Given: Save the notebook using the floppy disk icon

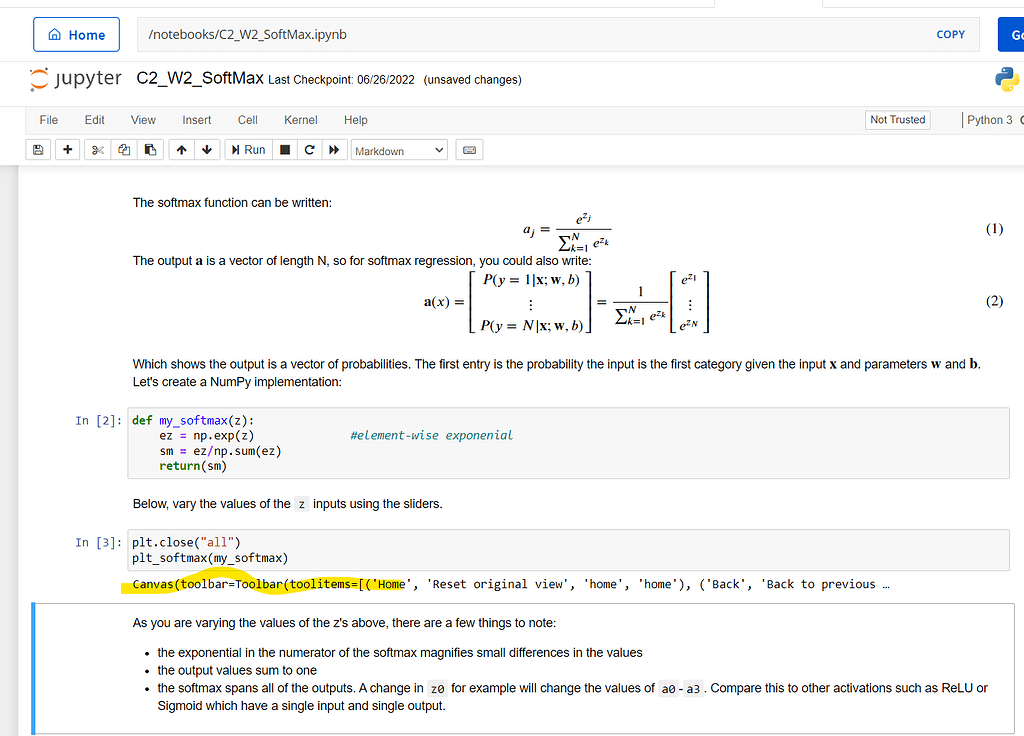Looking at the screenshot, I should point(38,149).
